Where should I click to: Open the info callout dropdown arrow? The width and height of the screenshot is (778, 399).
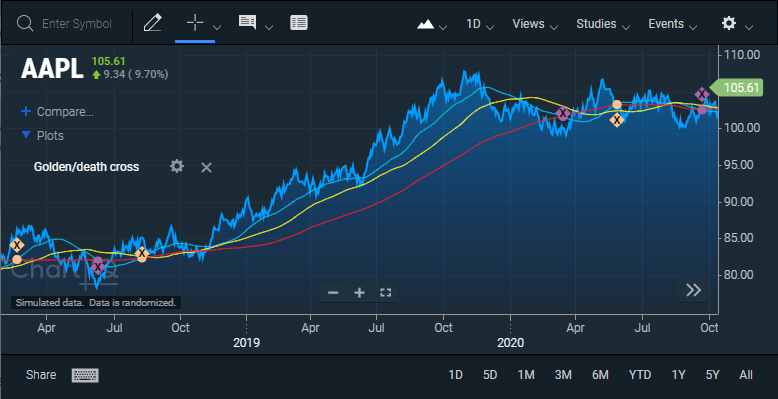tap(269, 27)
